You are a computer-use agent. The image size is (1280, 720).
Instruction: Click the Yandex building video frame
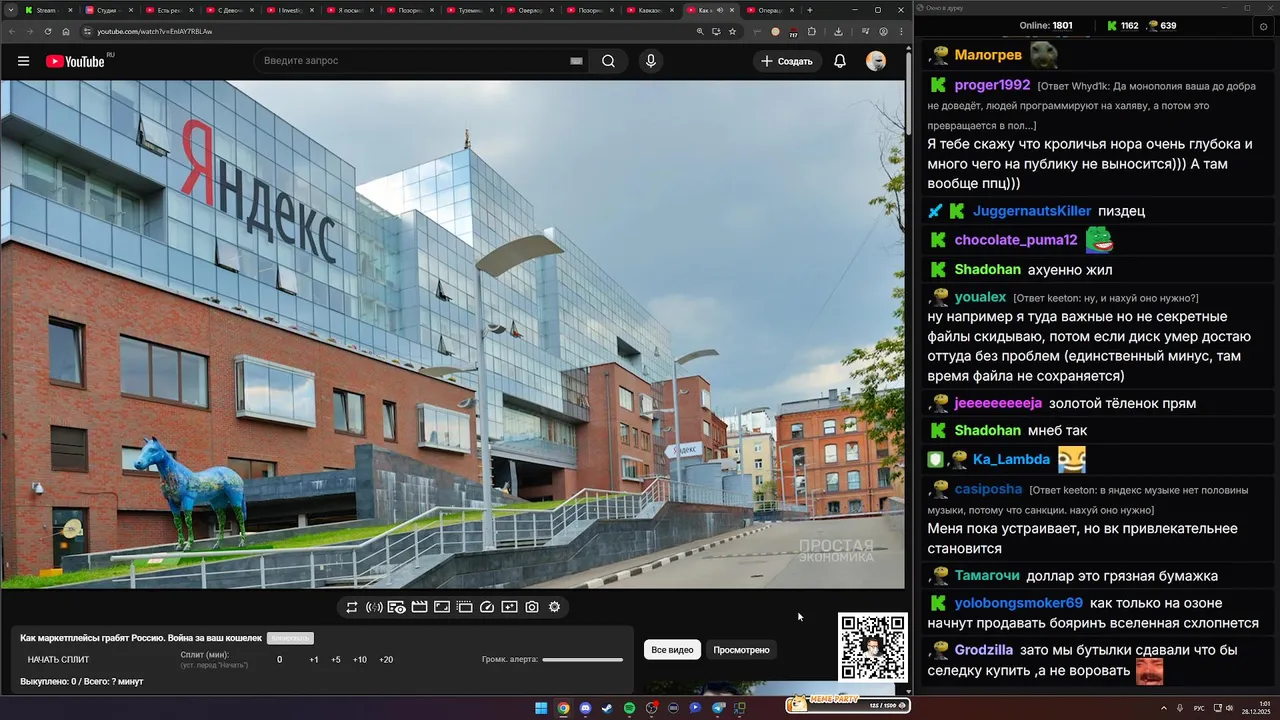coord(452,334)
